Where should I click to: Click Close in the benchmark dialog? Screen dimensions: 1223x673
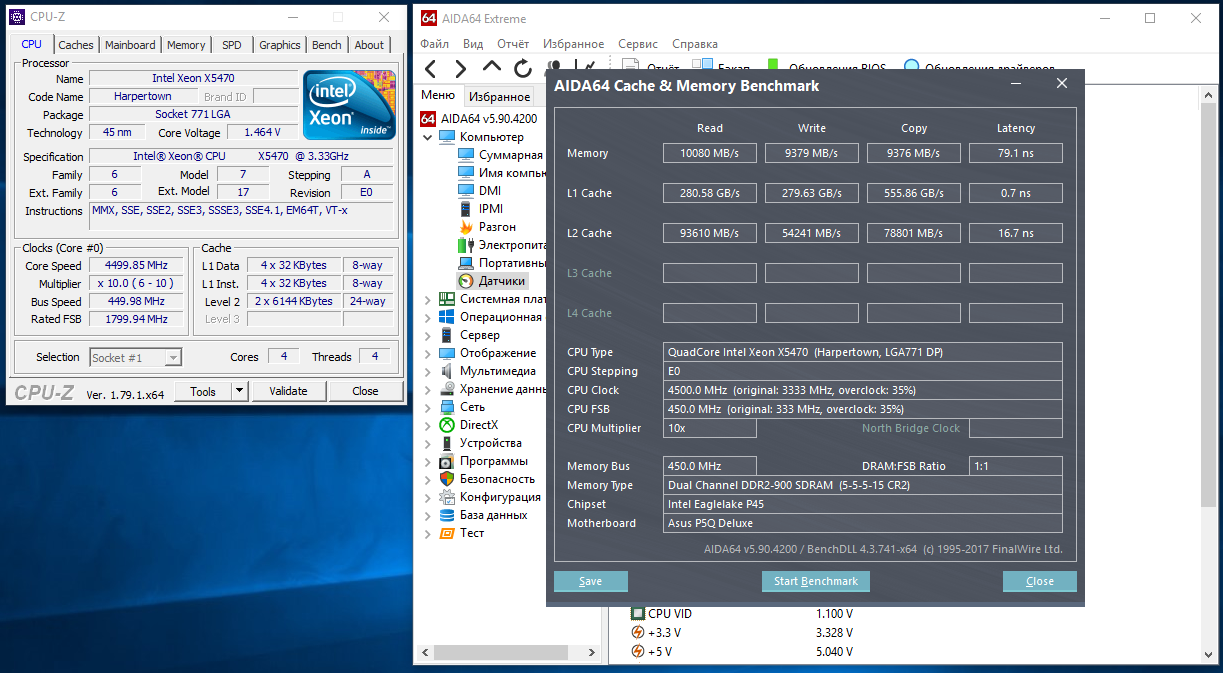click(1040, 581)
